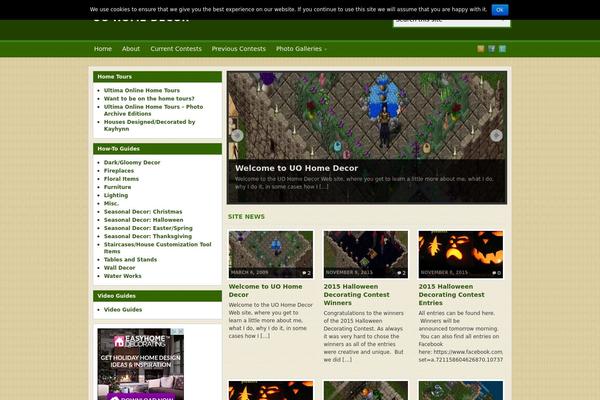Open comments count on Halloween Winners thumbnail
Image resolution: width=600 pixels, height=400 pixels.
(401, 273)
